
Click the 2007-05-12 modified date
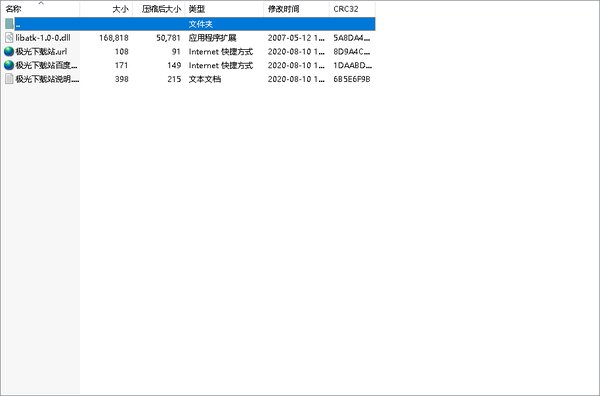[296, 37]
